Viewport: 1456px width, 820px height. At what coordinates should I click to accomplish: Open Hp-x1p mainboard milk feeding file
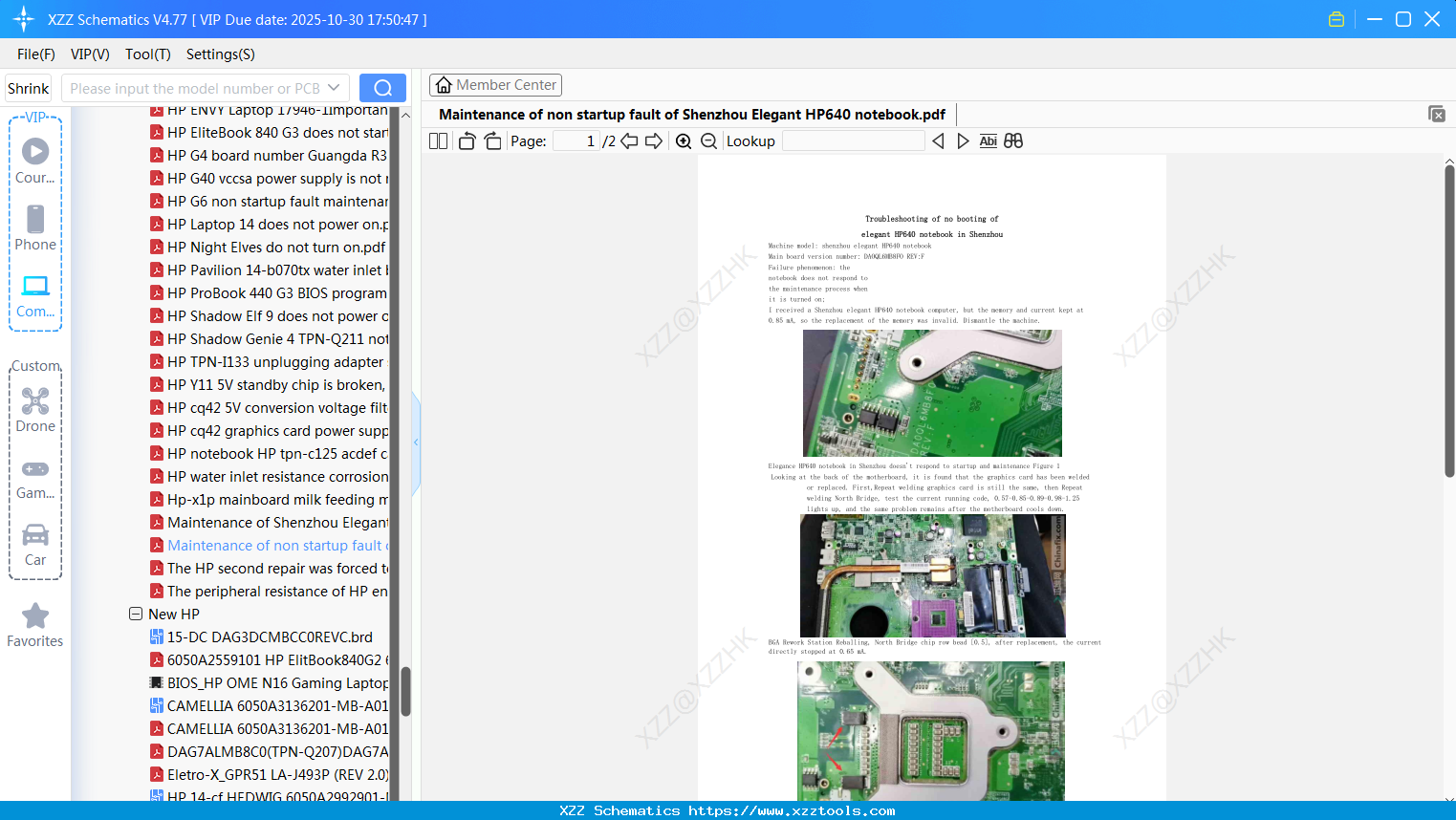269,500
